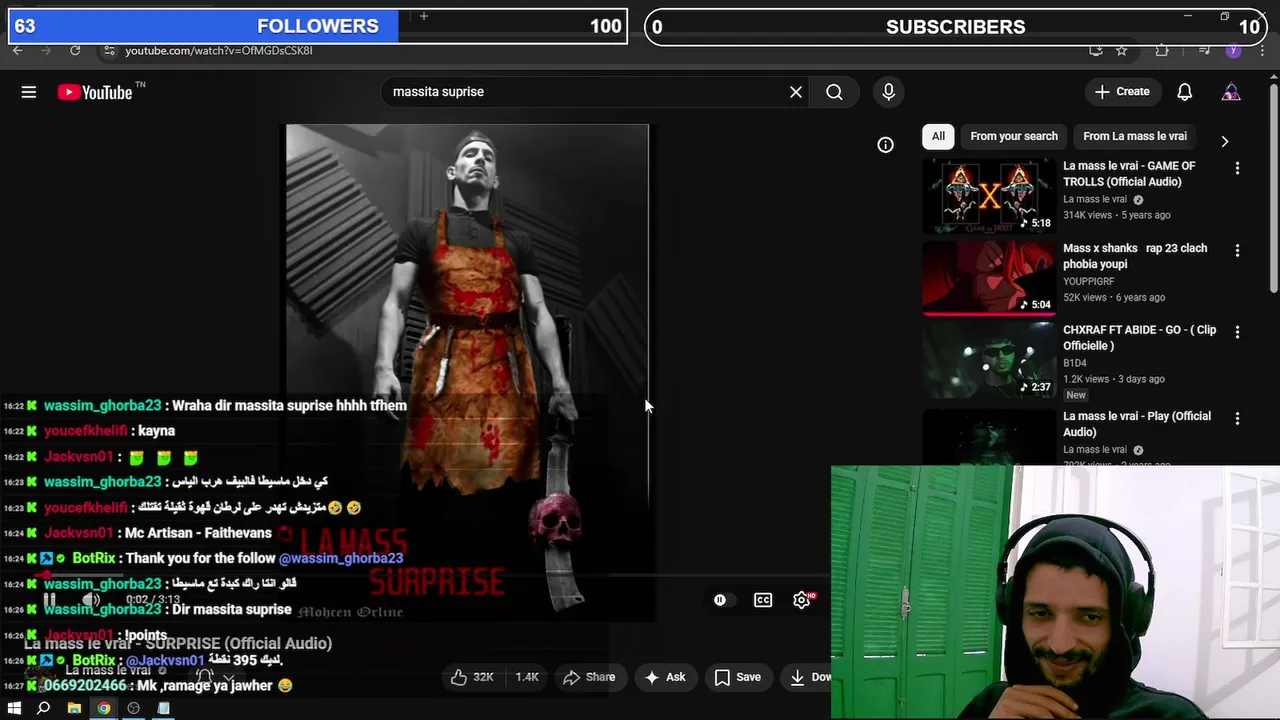The height and width of the screenshot is (720, 1280).
Task: Open the Ask AI button
Action: click(665, 677)
